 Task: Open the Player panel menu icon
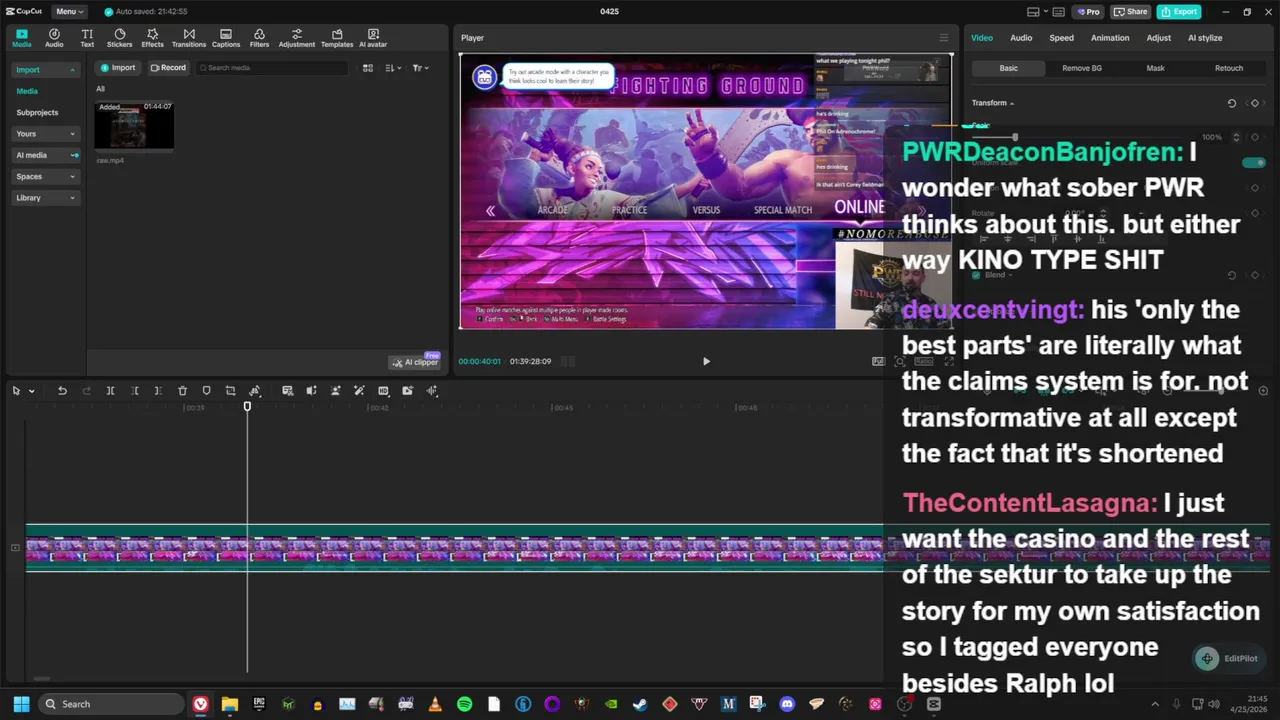point(943,38)
